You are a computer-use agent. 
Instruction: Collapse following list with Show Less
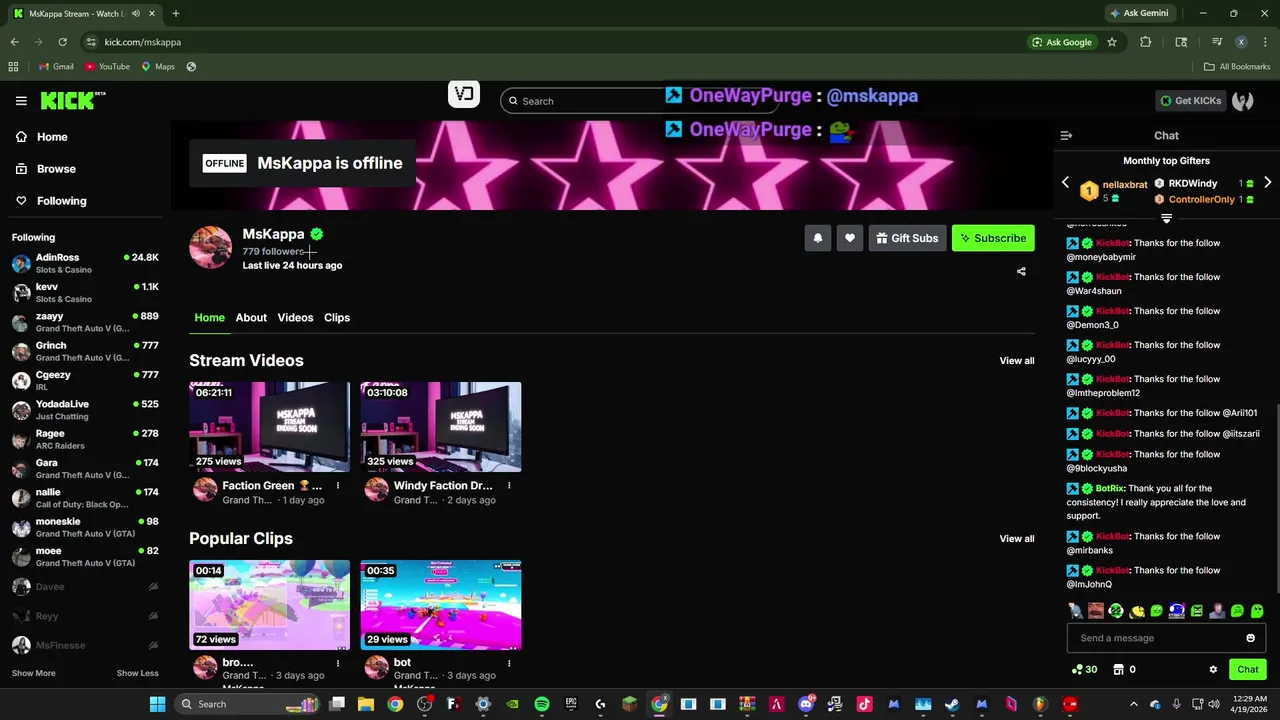point(137,673)
